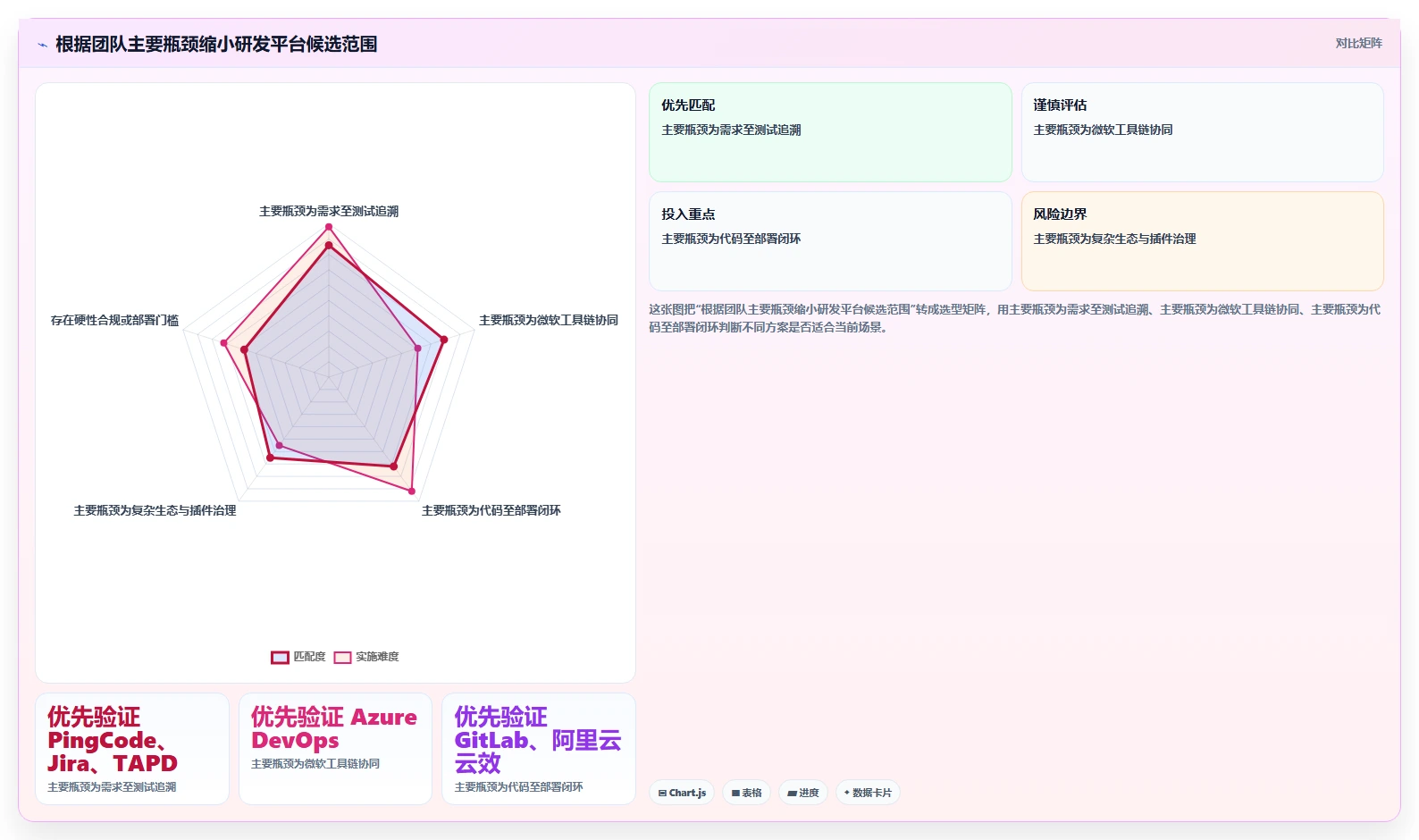This screenshot has height=840, width=1419.
Task: Open the 优先验证 Azure DevOps card
Action: 335,749
